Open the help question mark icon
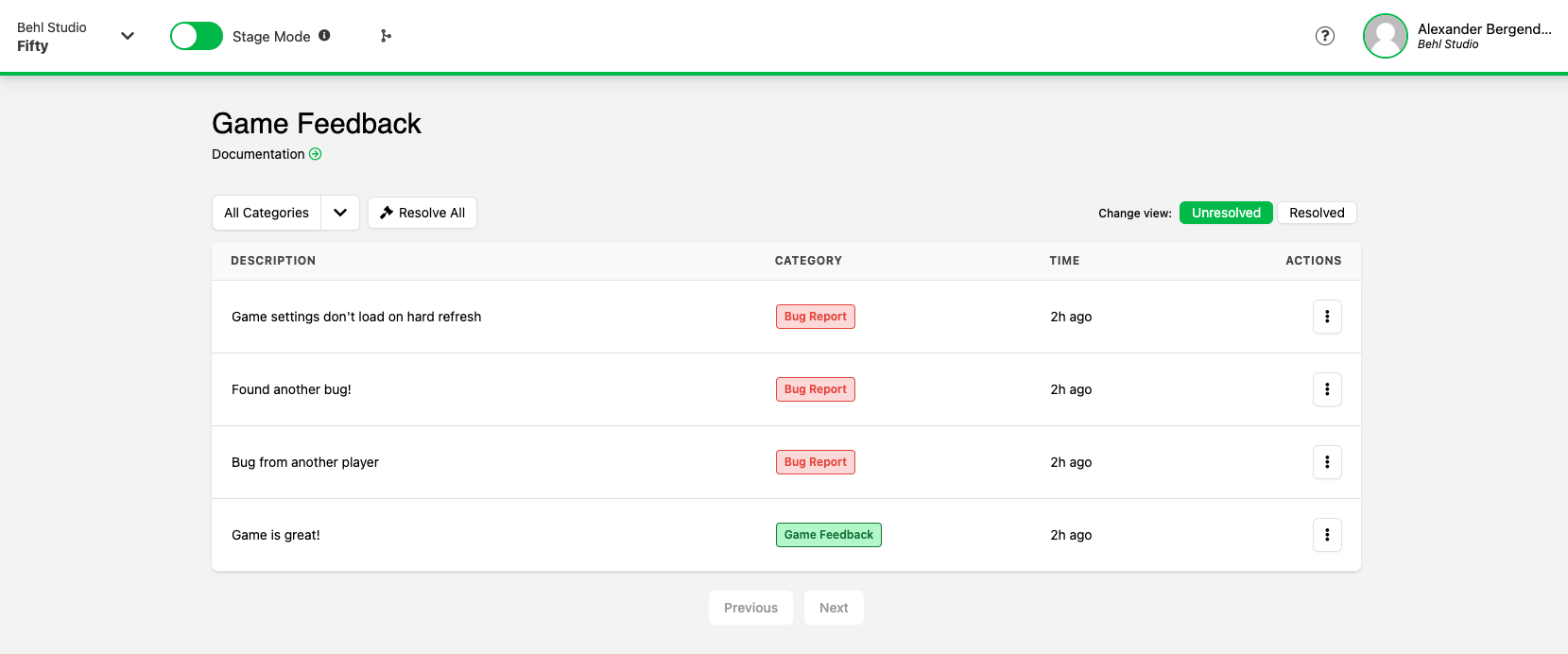This screenshot has height=654, width=1568. coord(1325,36)
